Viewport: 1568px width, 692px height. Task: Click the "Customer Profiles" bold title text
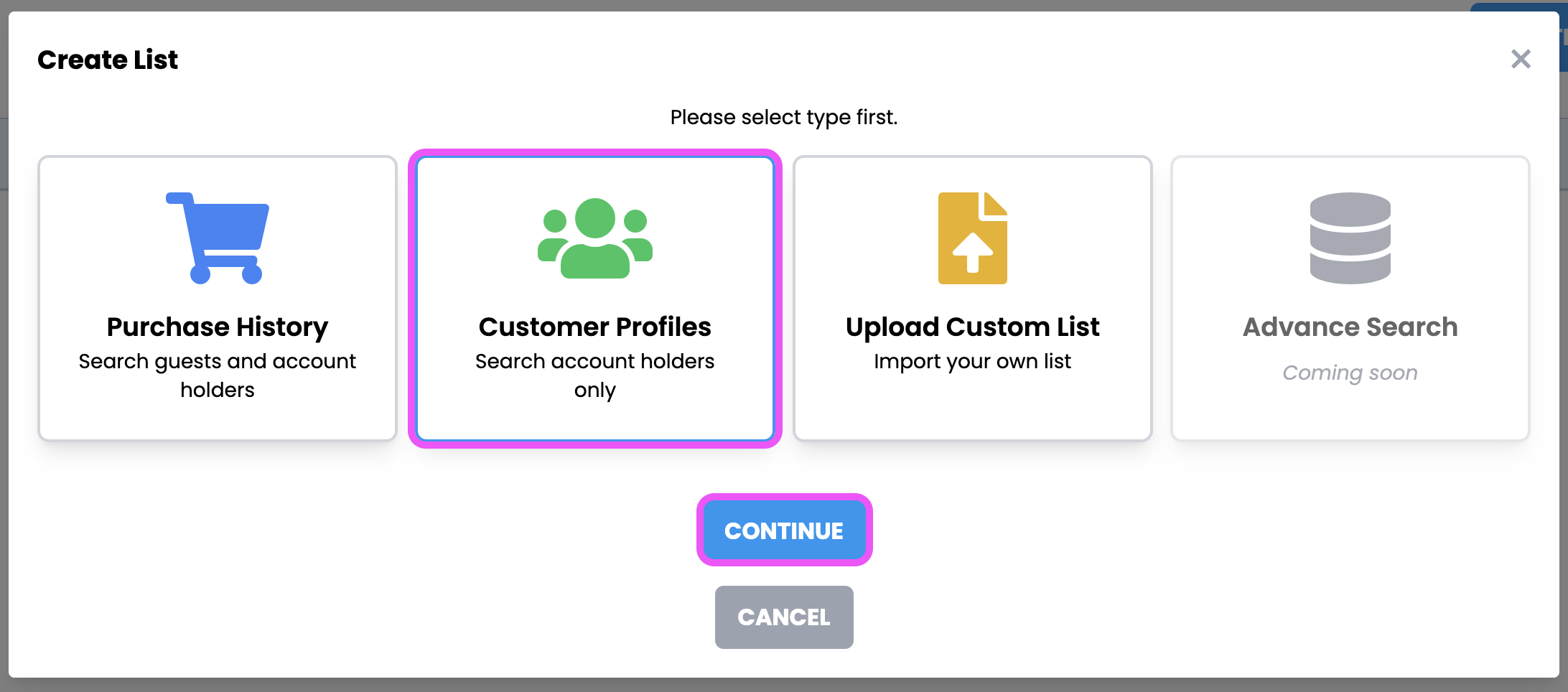[594, 327]
